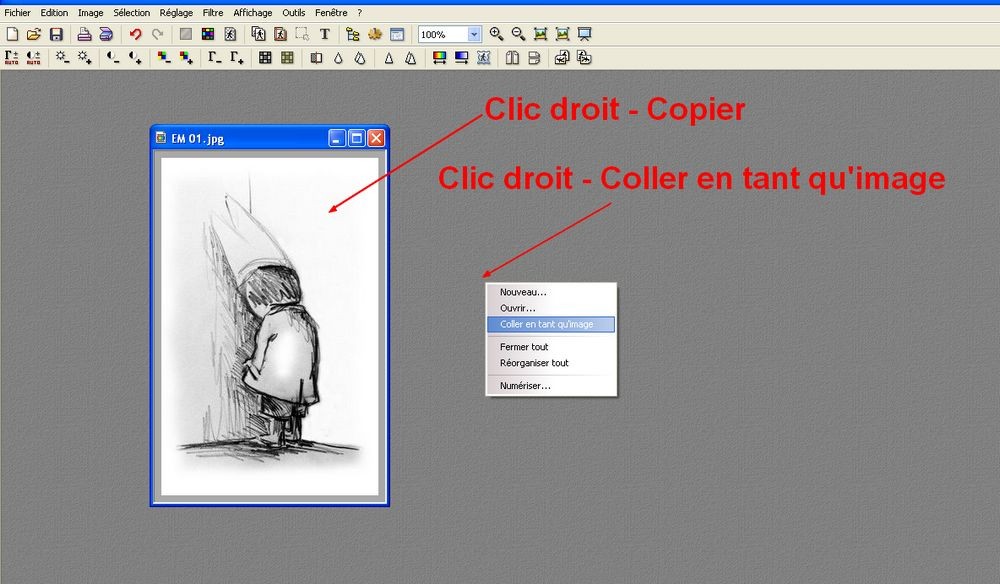
Task: Click the Zoom in magnifier icon
Action: pyautogui.click(x=497, y=34)
